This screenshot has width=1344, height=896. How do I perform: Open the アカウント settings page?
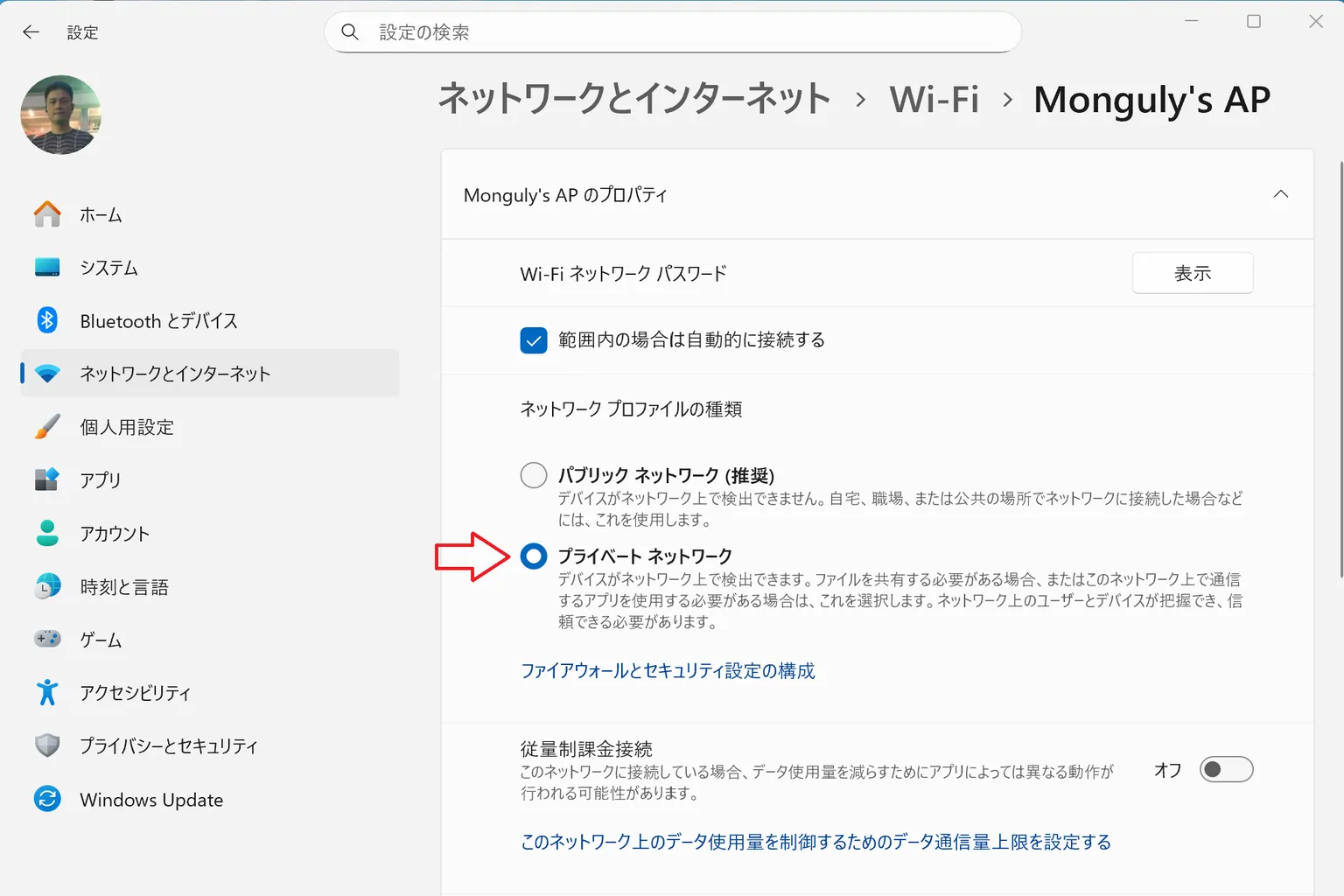(x=210, y=533)
